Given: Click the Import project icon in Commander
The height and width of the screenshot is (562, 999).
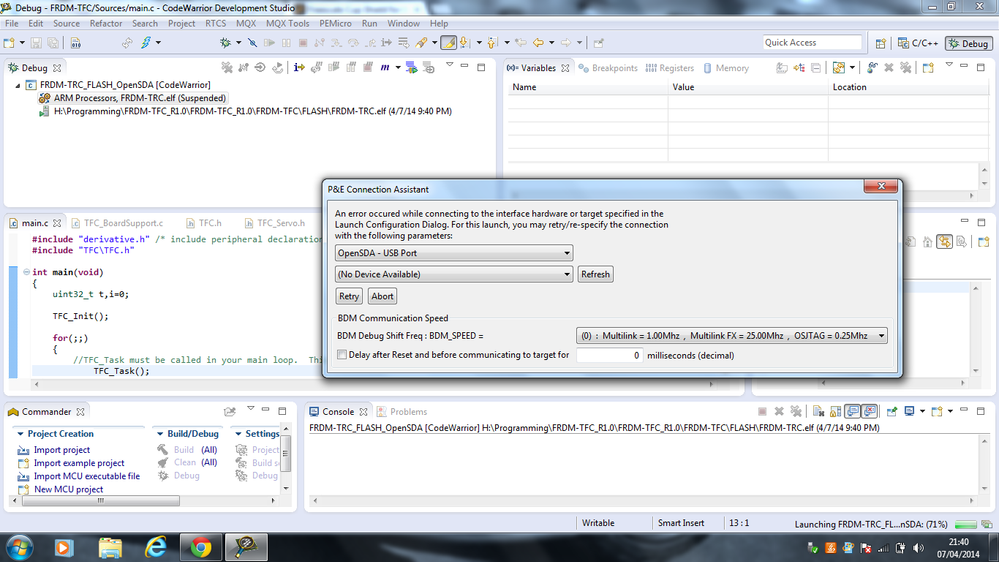Looking at the screenshot, I should pyautogui.click(x=23, y=450).
